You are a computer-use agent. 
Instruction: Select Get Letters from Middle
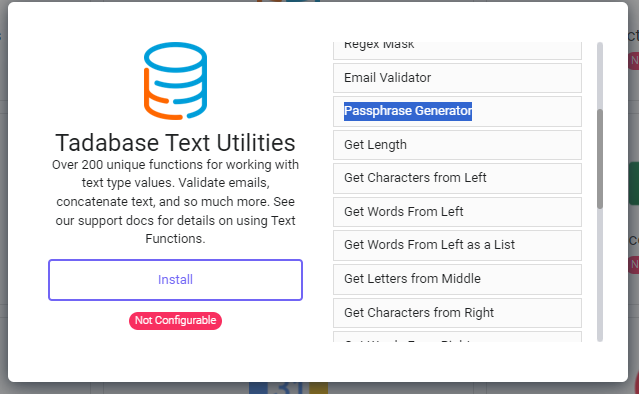(x=457, y=279)
